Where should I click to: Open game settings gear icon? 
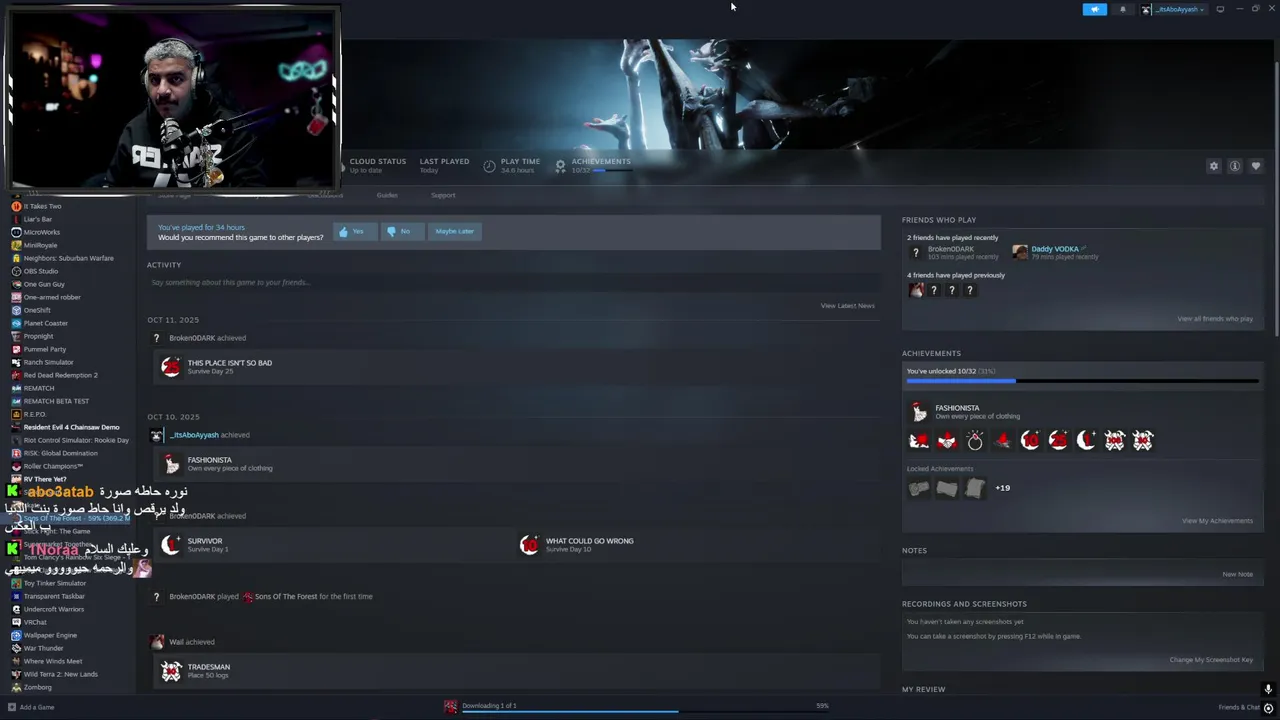(x=1214, y=166)
